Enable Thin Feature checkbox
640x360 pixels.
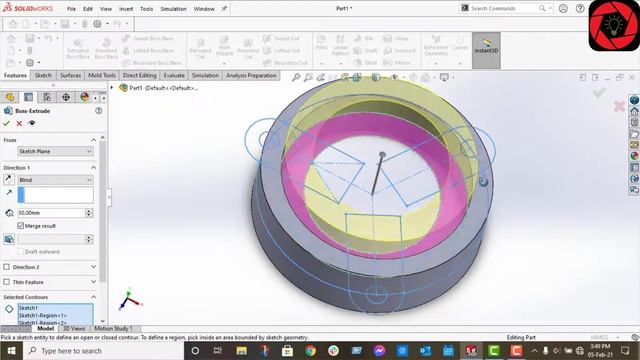coord(7,282)
